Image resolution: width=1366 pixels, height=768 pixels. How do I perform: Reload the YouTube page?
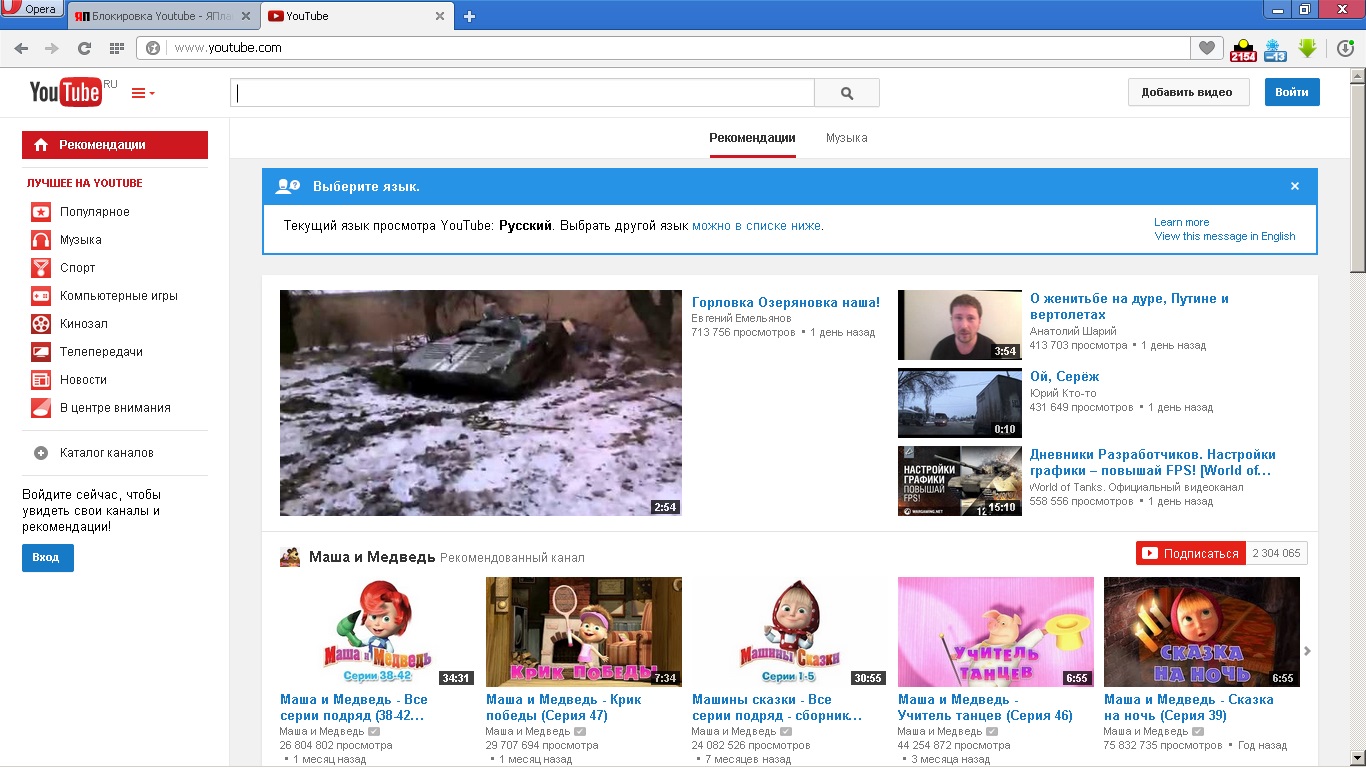click(84, 48)
